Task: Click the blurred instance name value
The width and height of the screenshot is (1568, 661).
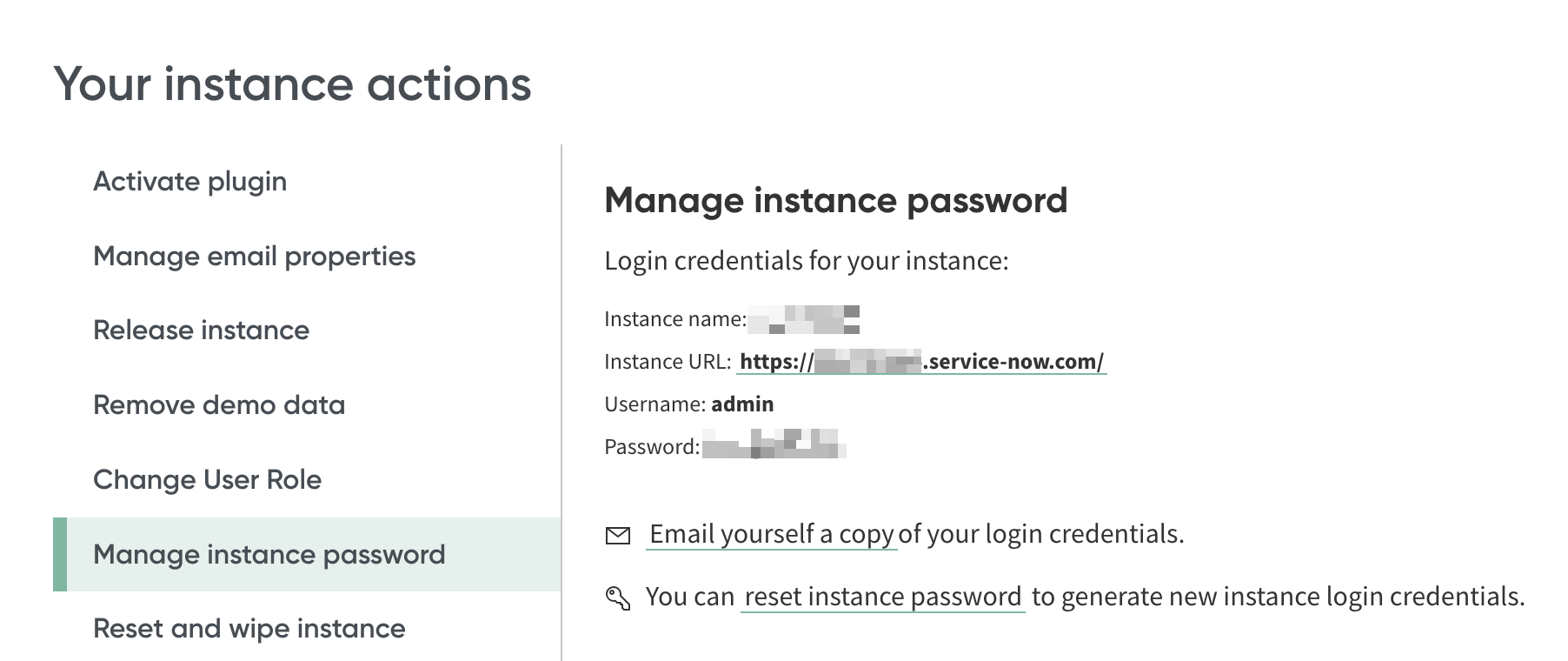Action: pos(804,319)
